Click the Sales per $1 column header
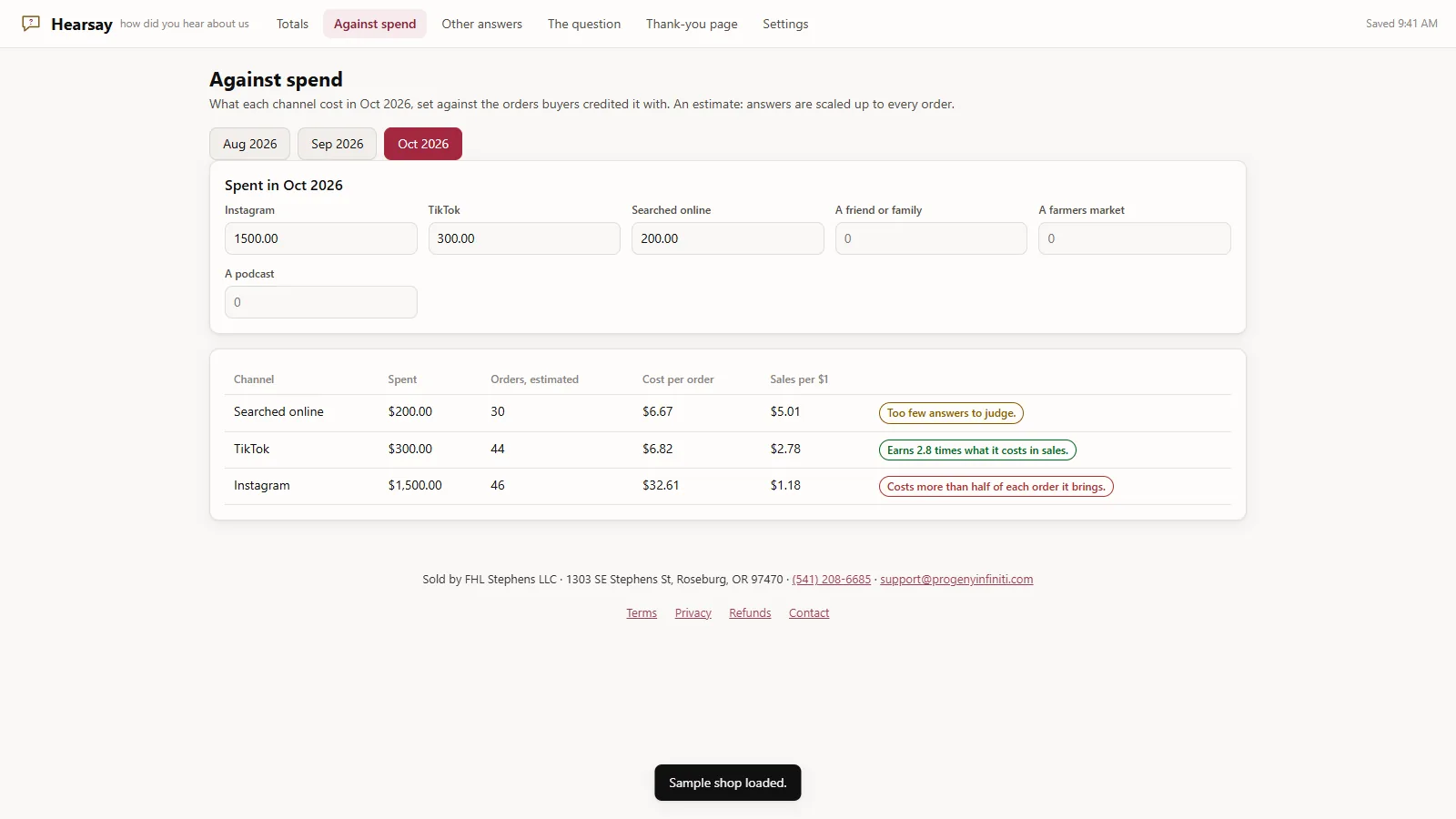The height and width of the screenshot is (819, 1456). (799, 379)
